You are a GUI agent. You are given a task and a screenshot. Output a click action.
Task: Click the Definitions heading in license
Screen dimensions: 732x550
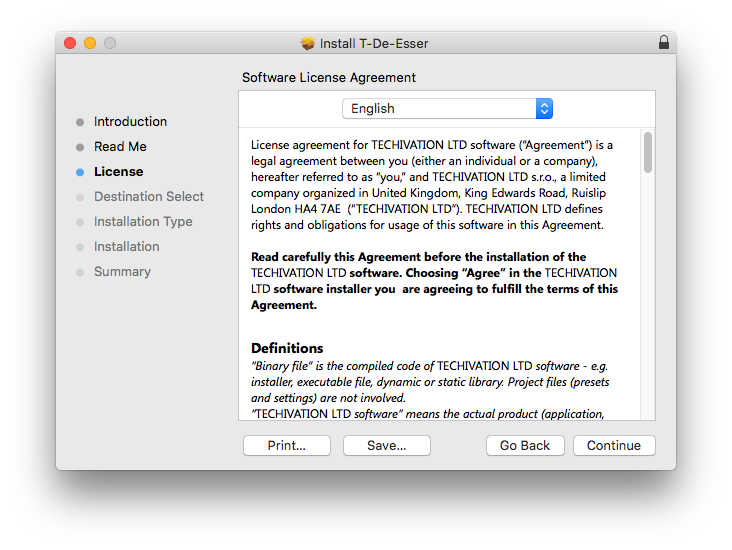point(287,348)
